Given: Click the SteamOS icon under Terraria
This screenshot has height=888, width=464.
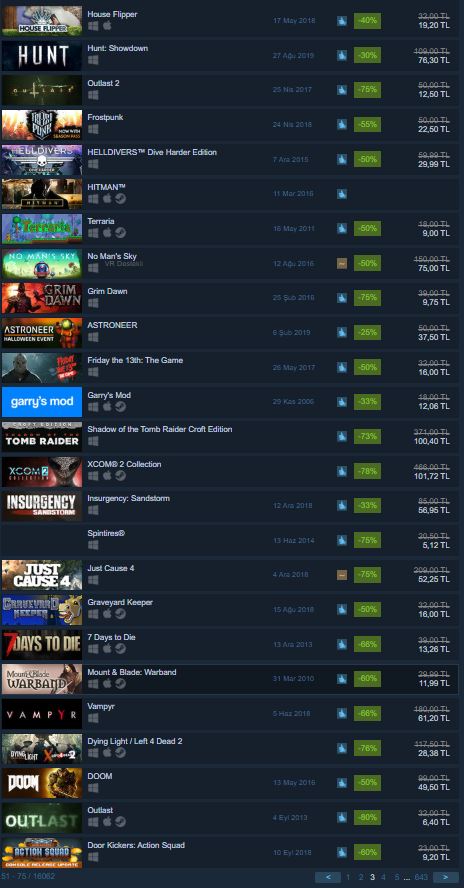Looking at the screenshot, I should pos(121,233).
